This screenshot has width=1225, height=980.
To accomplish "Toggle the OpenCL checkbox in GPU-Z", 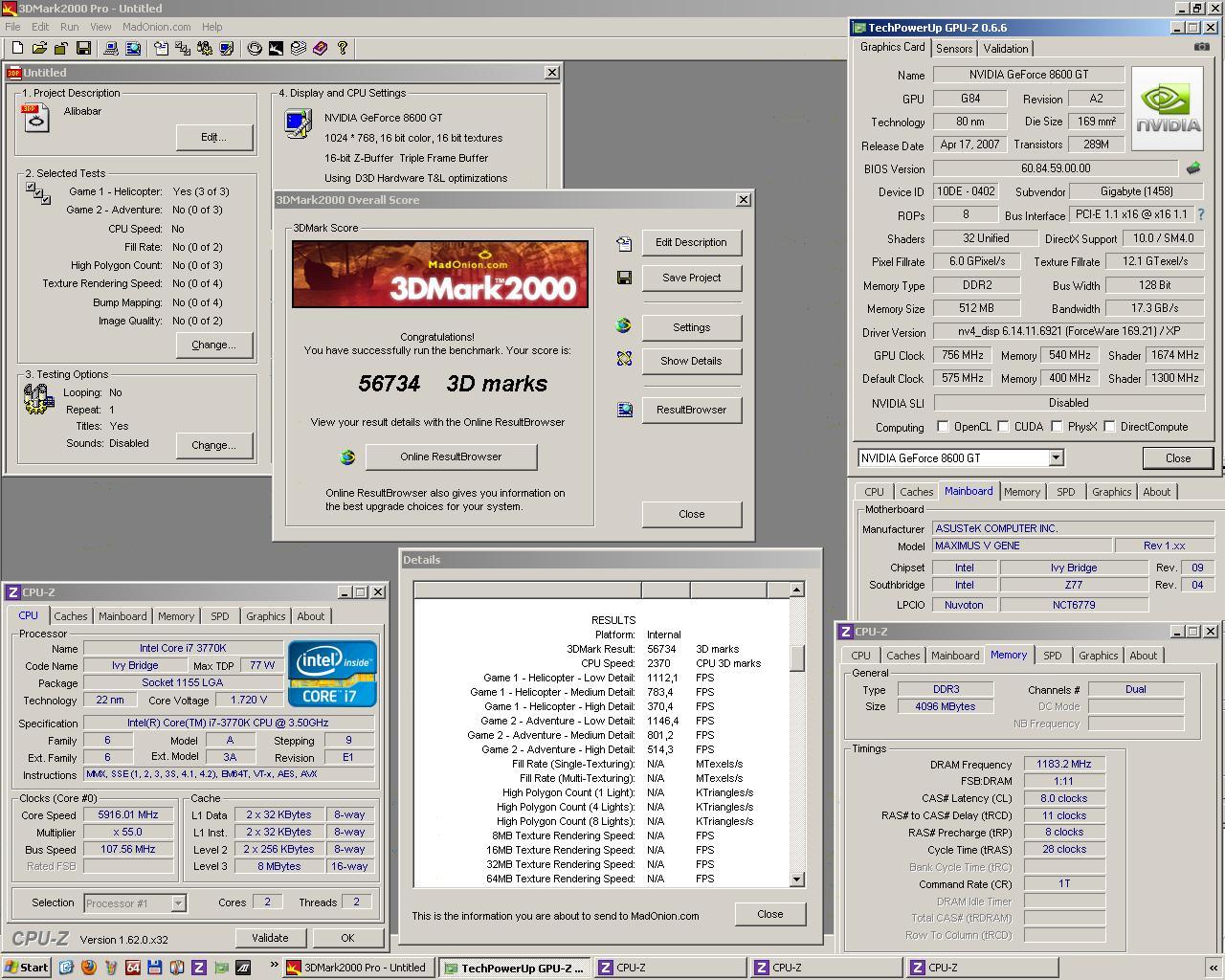I will point(943,427).
